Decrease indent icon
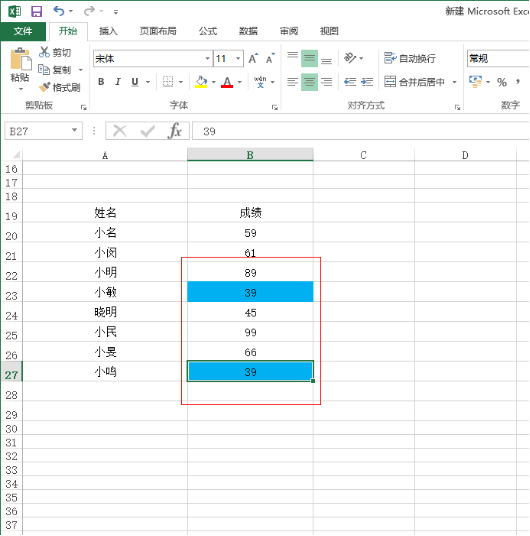The height and width of the screenshot is (536, 530). click(x=350, y=82)
